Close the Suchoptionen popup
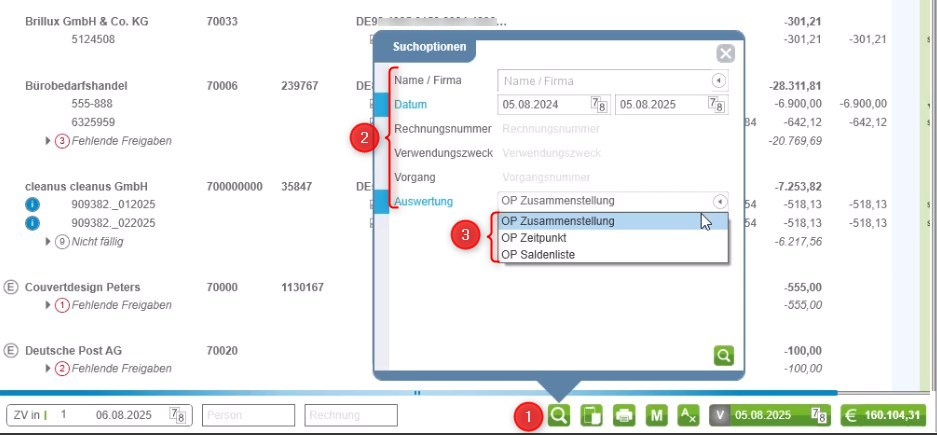The image size is (937, 435). [x=726, y=54]
